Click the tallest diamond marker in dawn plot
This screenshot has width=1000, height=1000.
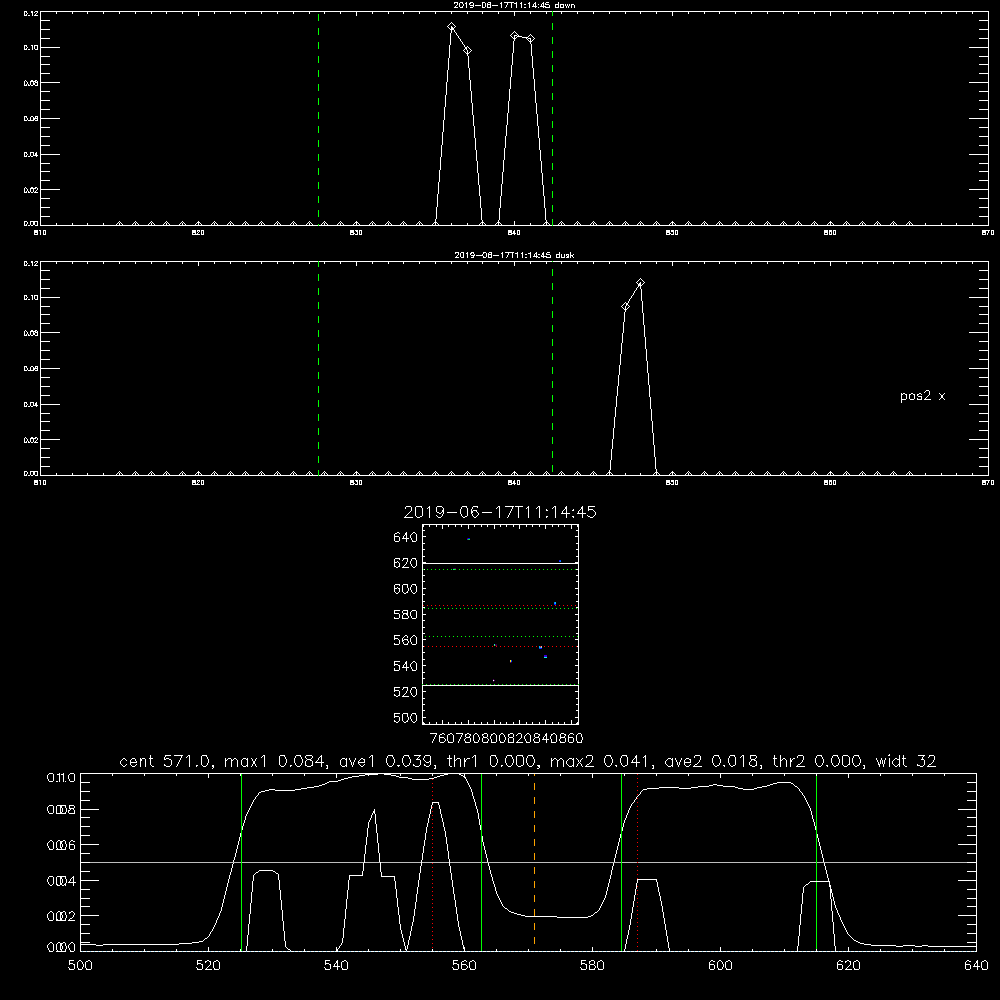[x=452, y=27]
